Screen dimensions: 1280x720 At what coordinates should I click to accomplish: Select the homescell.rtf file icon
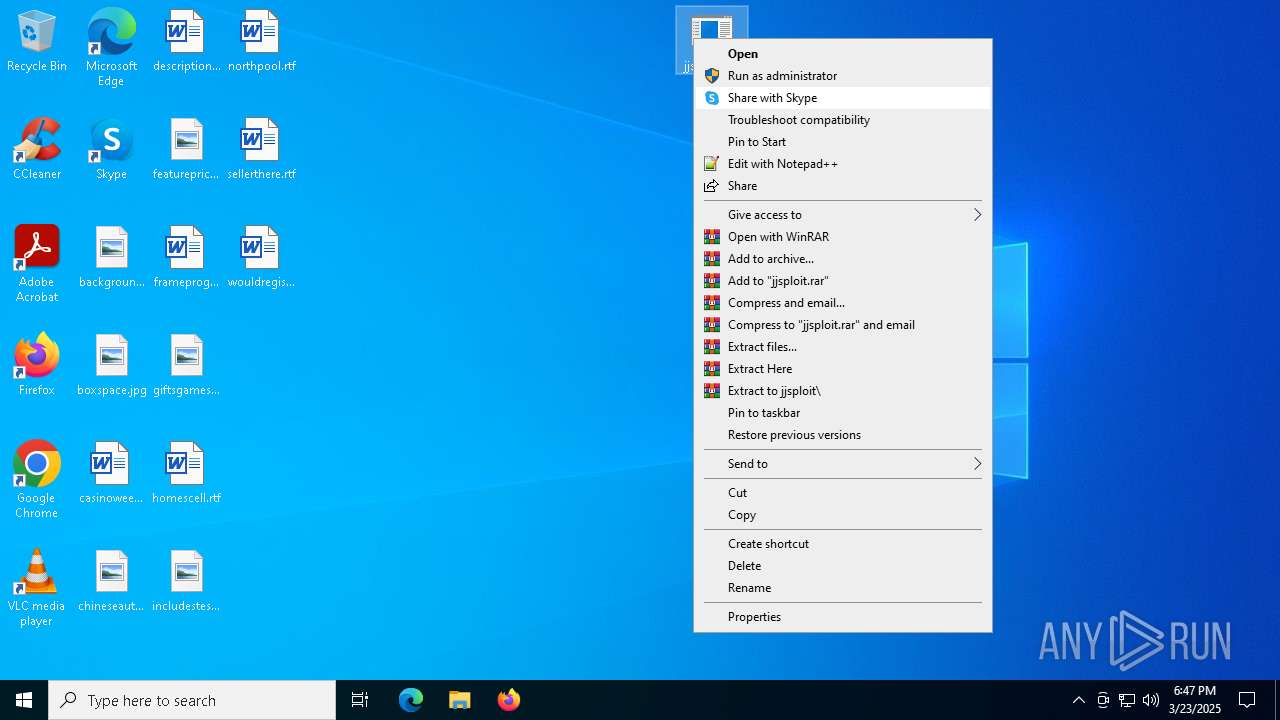(186, 474)
